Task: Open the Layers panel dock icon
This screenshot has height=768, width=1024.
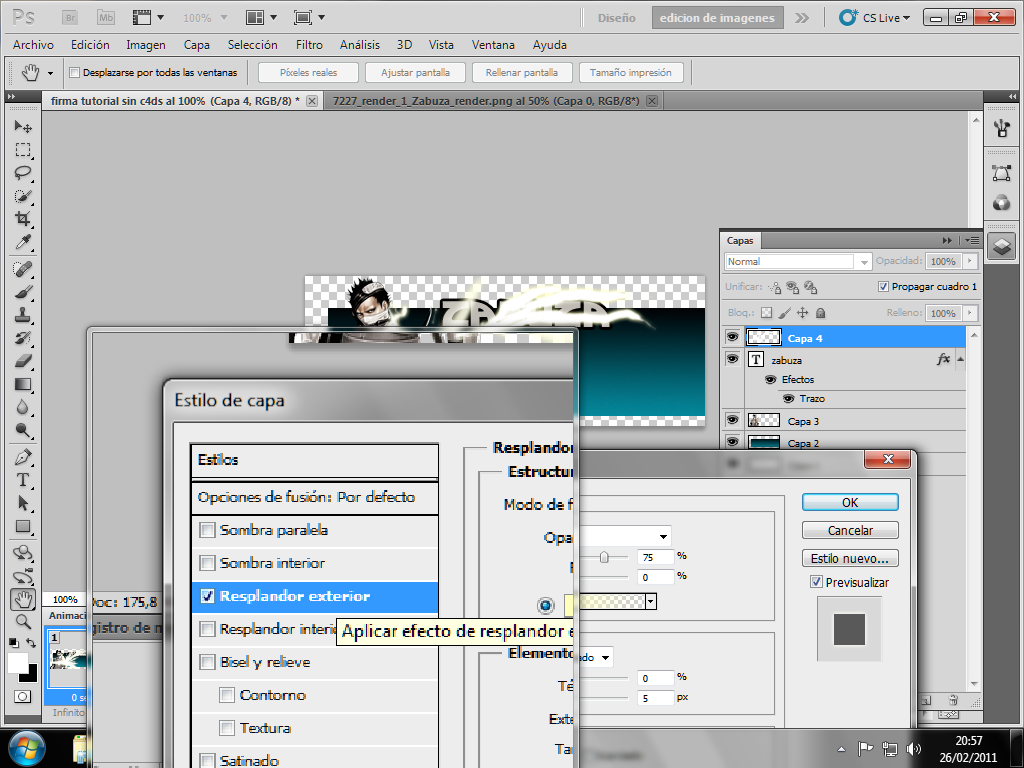Action: coord(1002,247)
